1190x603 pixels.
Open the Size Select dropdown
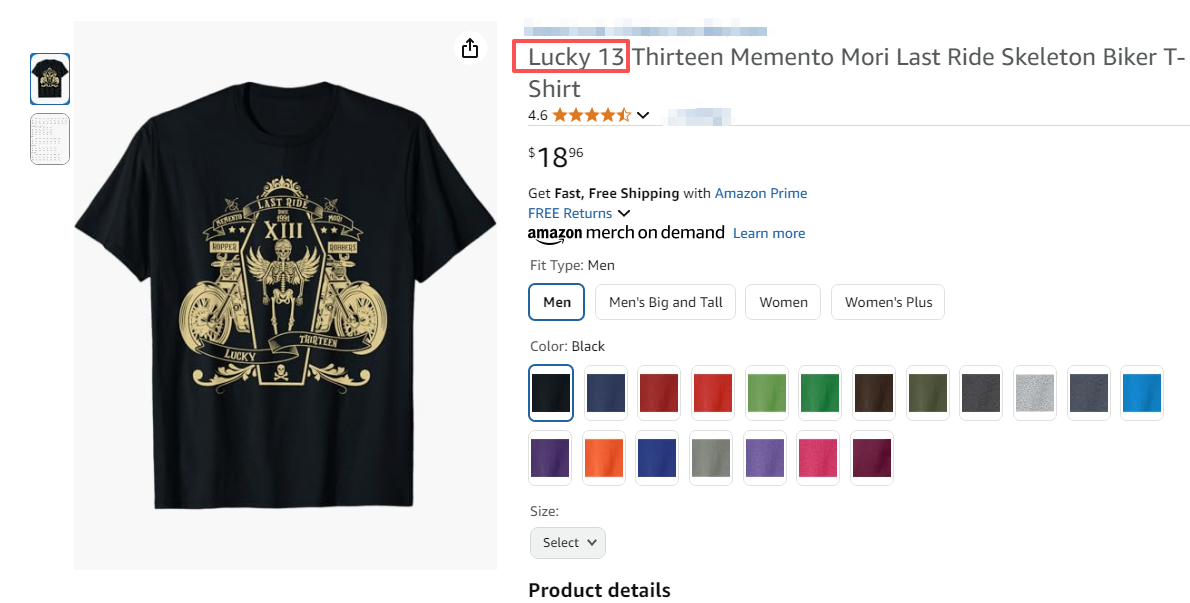click(x=568, y=542)
